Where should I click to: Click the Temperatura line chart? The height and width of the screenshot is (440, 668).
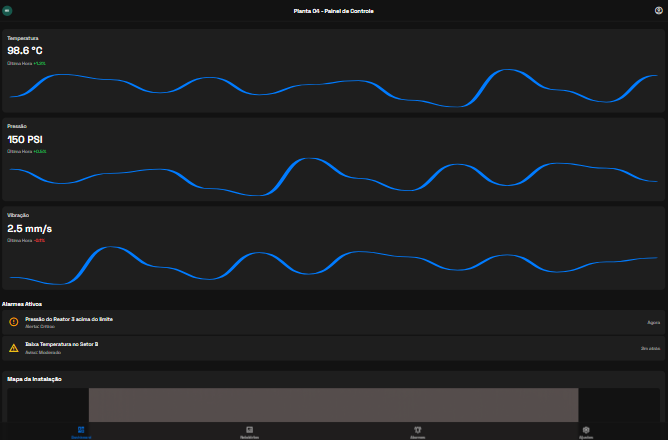point(333,88)
